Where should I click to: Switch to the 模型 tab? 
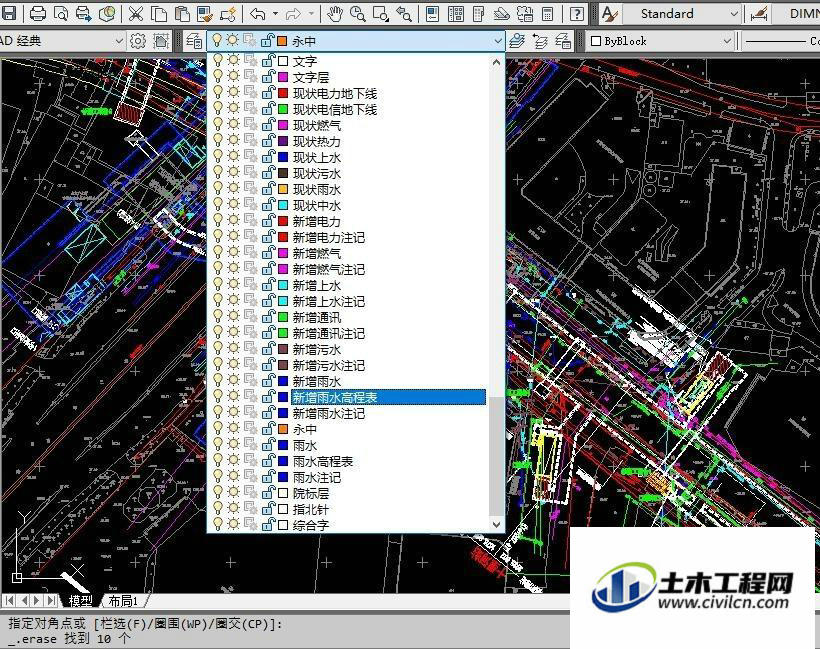click(x=81, y=601)
